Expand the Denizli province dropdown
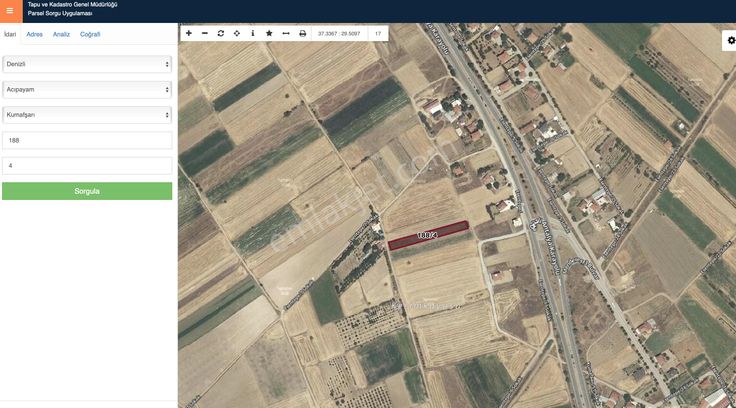The image size is (736, 408). coord(87,64)
